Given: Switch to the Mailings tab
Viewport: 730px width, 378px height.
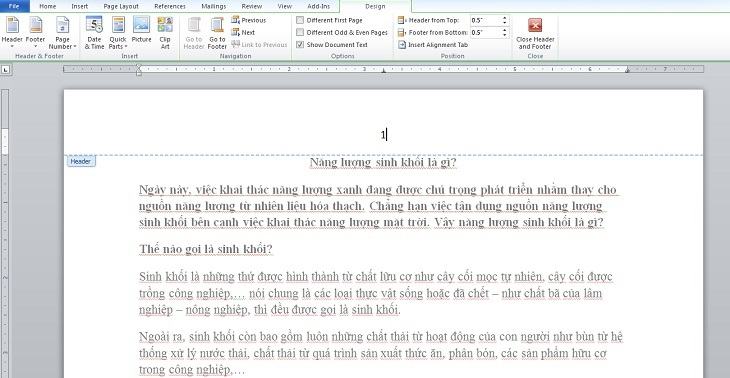Looking at the screenshot, I should pos(214,6).
